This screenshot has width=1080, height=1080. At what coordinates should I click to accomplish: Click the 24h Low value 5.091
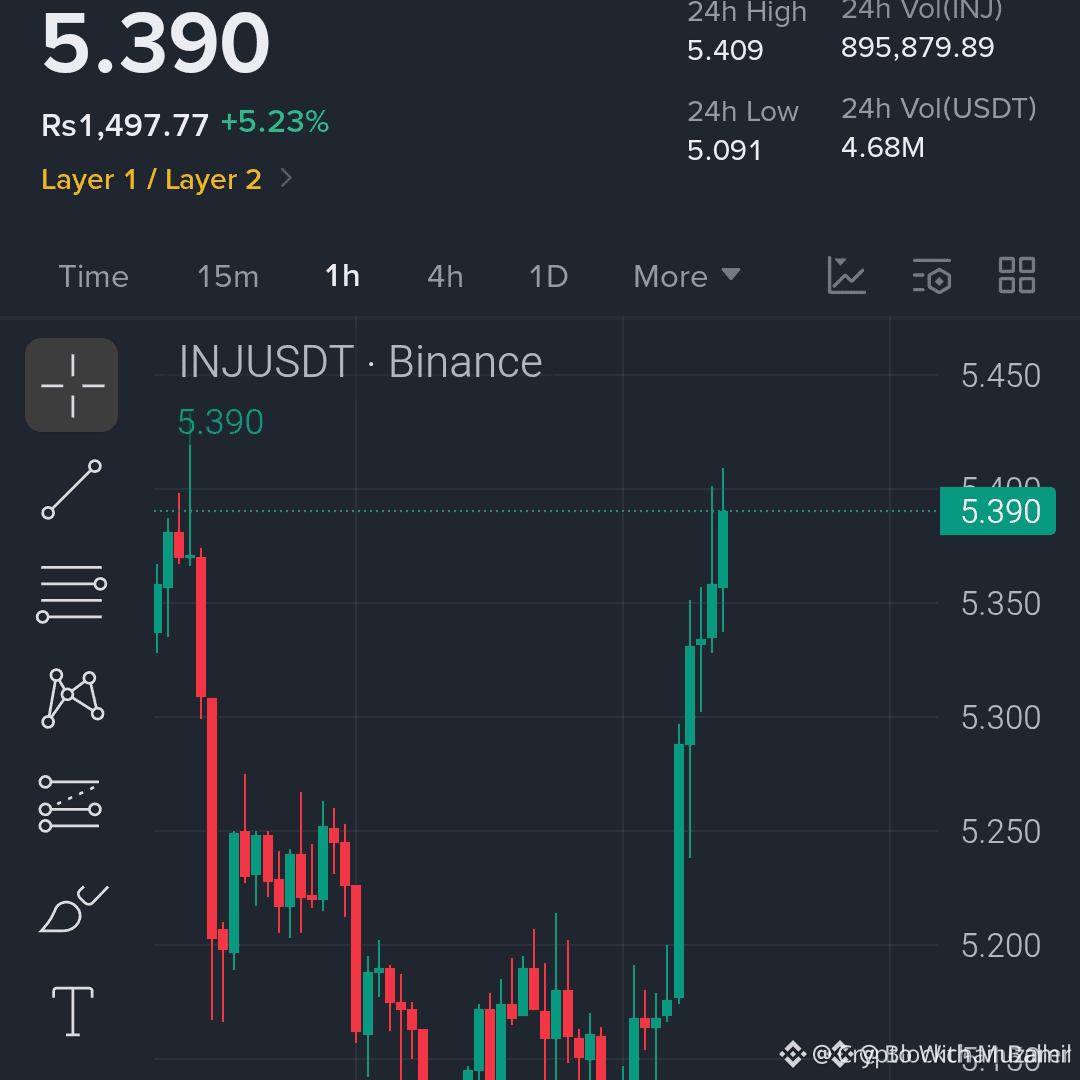[725, 150]
